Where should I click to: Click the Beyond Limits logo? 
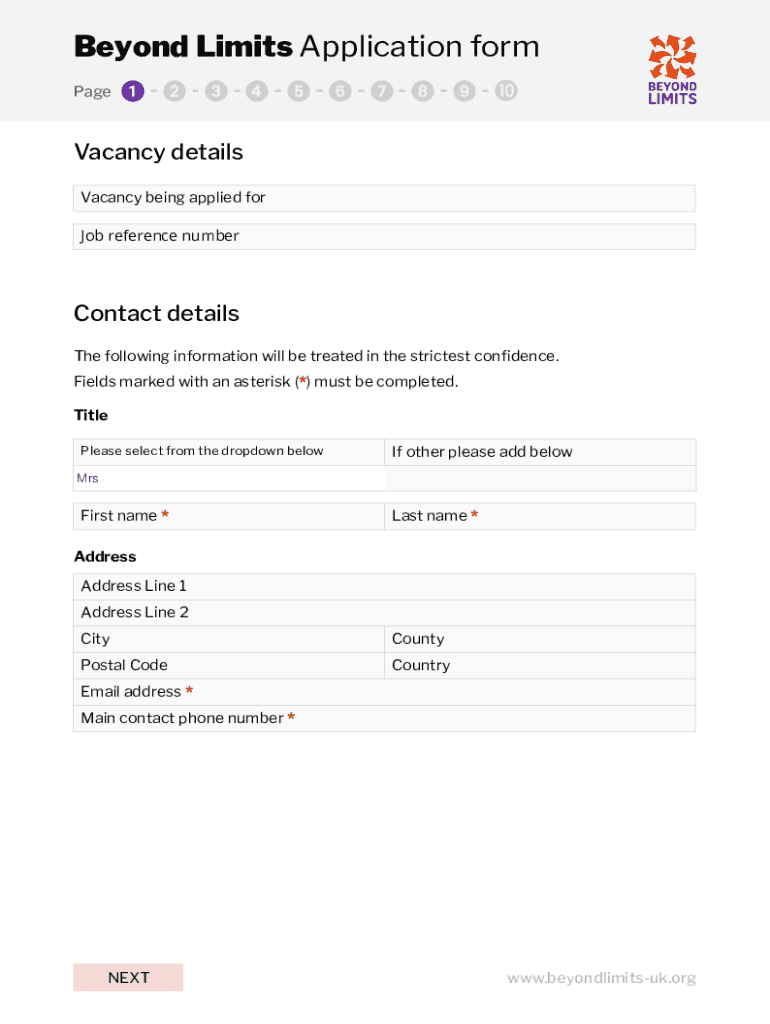(672, 69)
